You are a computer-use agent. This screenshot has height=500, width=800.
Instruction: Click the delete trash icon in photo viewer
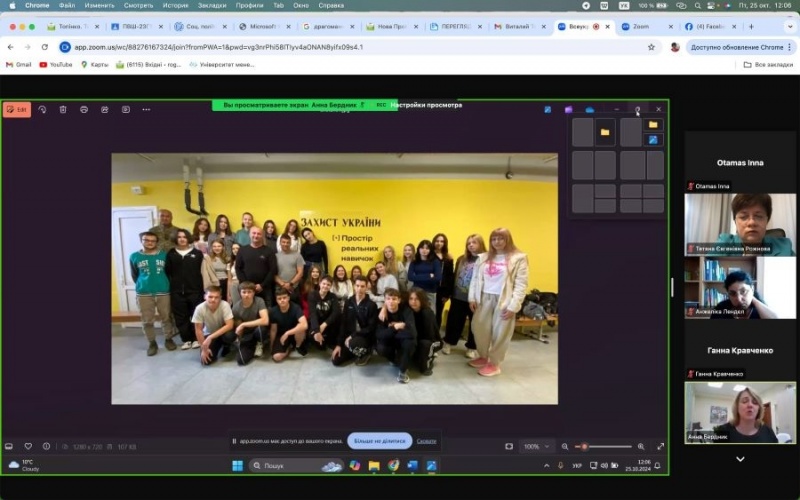point(63,109)
